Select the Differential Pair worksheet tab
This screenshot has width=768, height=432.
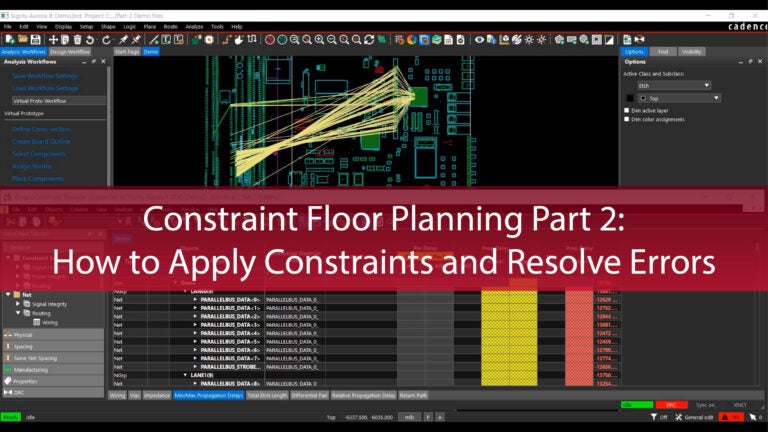[x=309, y=395]
